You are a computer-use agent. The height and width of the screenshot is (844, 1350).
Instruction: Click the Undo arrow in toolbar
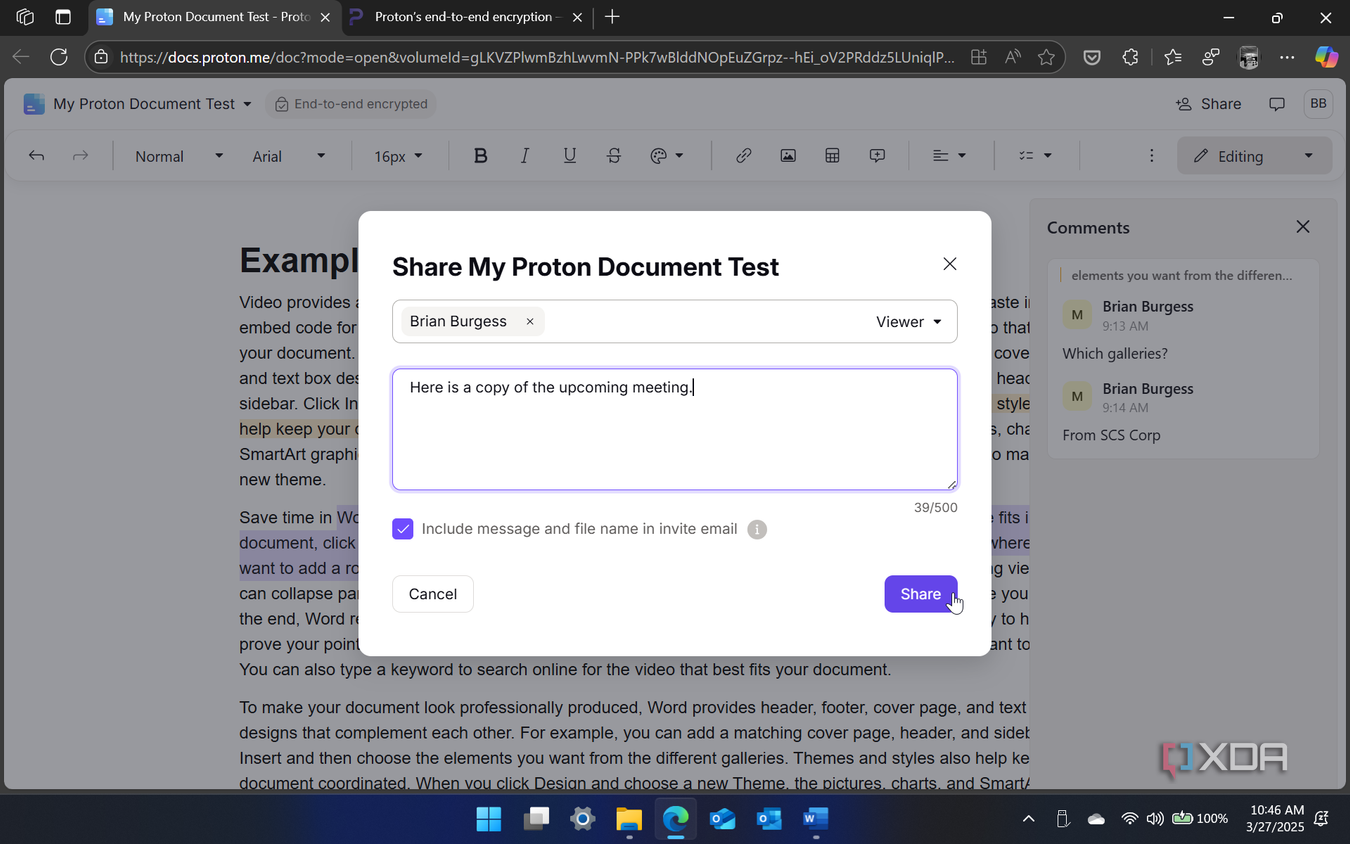37,156
